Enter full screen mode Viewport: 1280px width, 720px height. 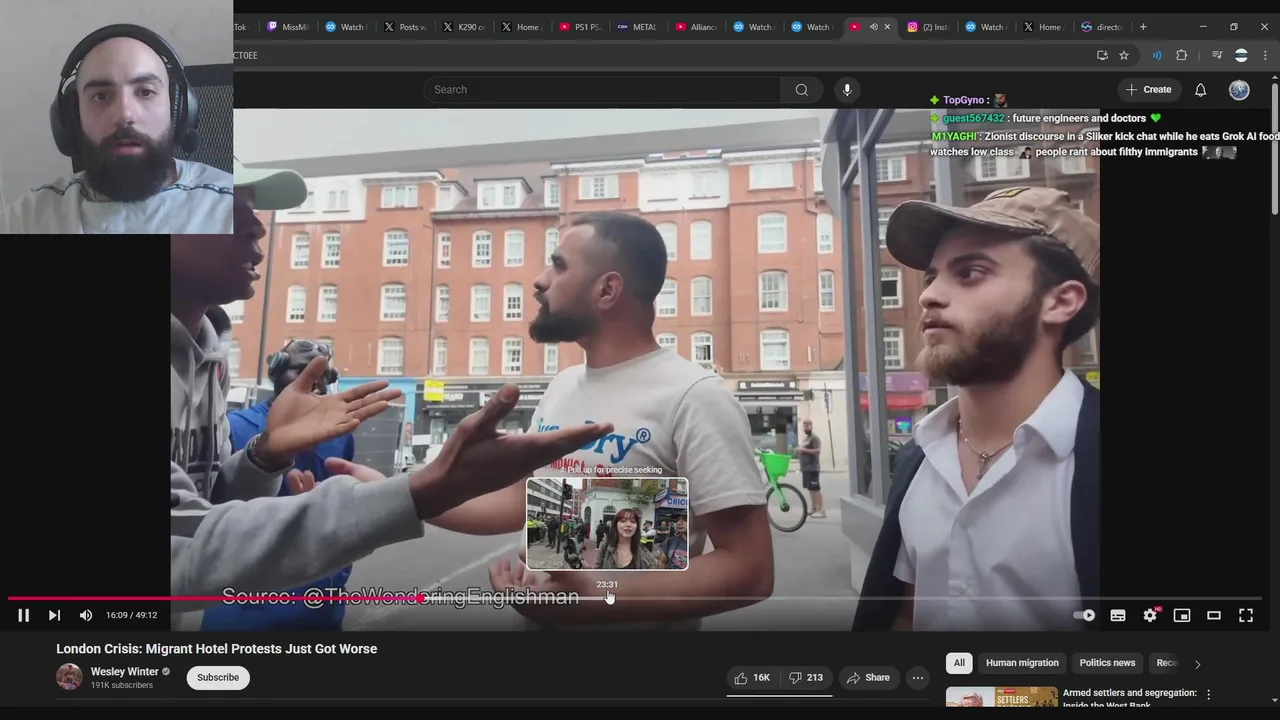point(1246,615)
